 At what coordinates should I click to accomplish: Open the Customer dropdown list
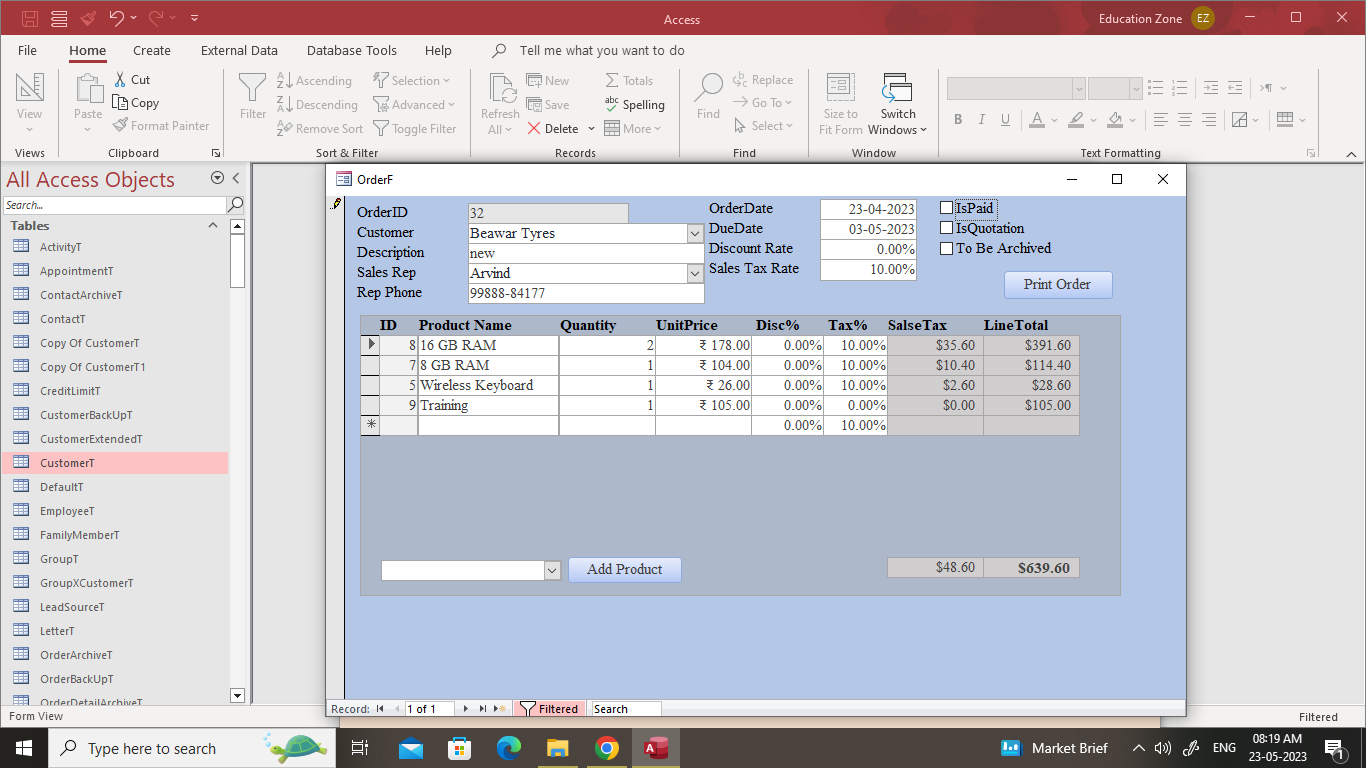coord(696,233)
